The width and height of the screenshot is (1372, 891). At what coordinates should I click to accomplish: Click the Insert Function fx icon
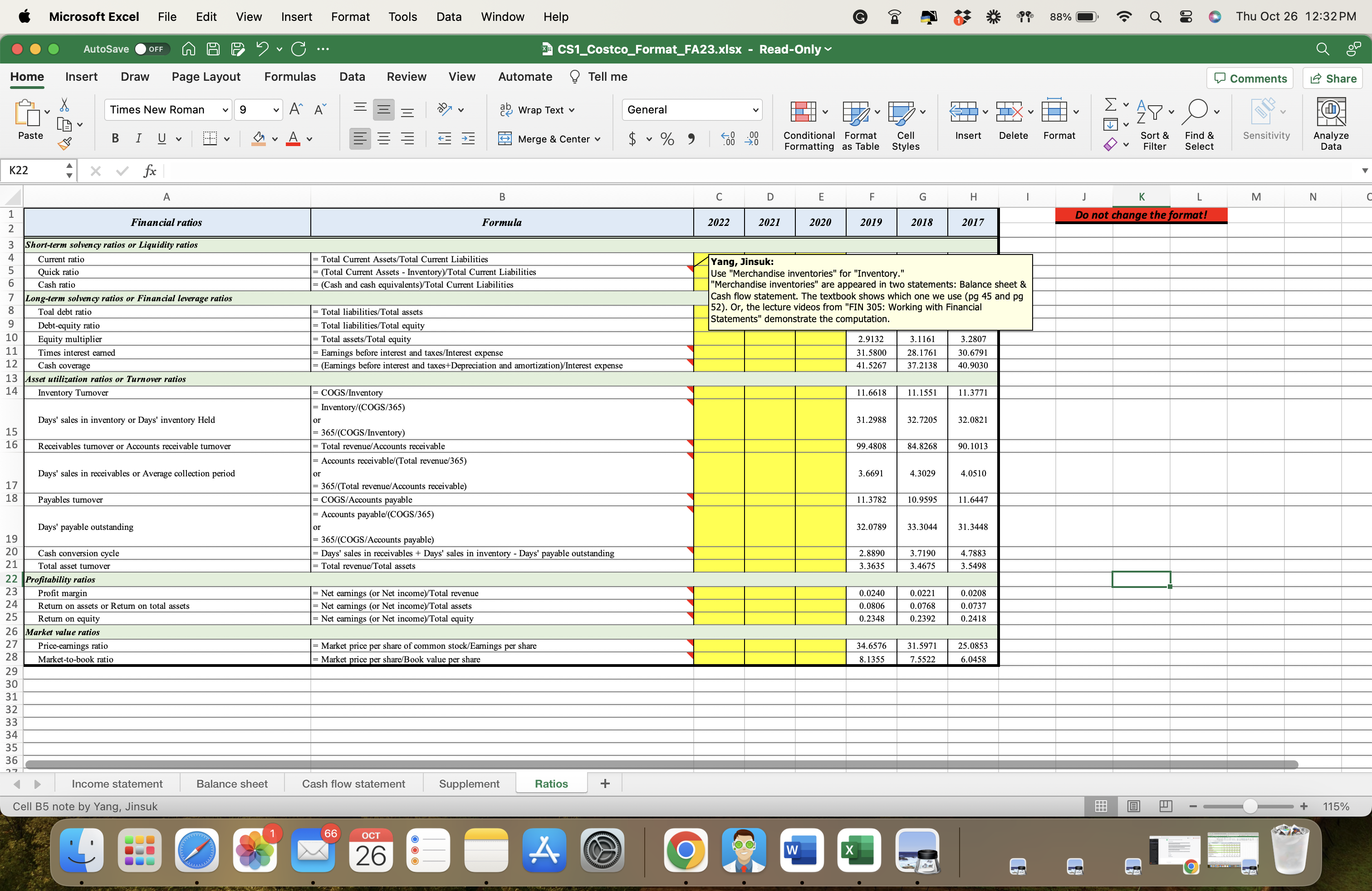coord(149,171)
